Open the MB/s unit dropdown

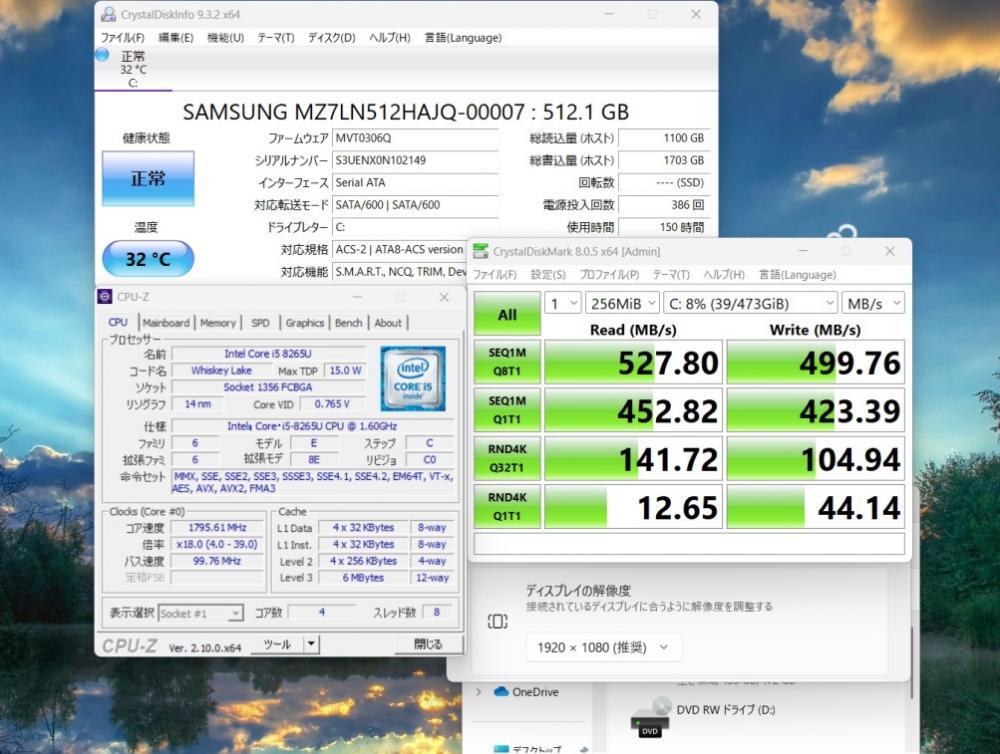point(873,304)
